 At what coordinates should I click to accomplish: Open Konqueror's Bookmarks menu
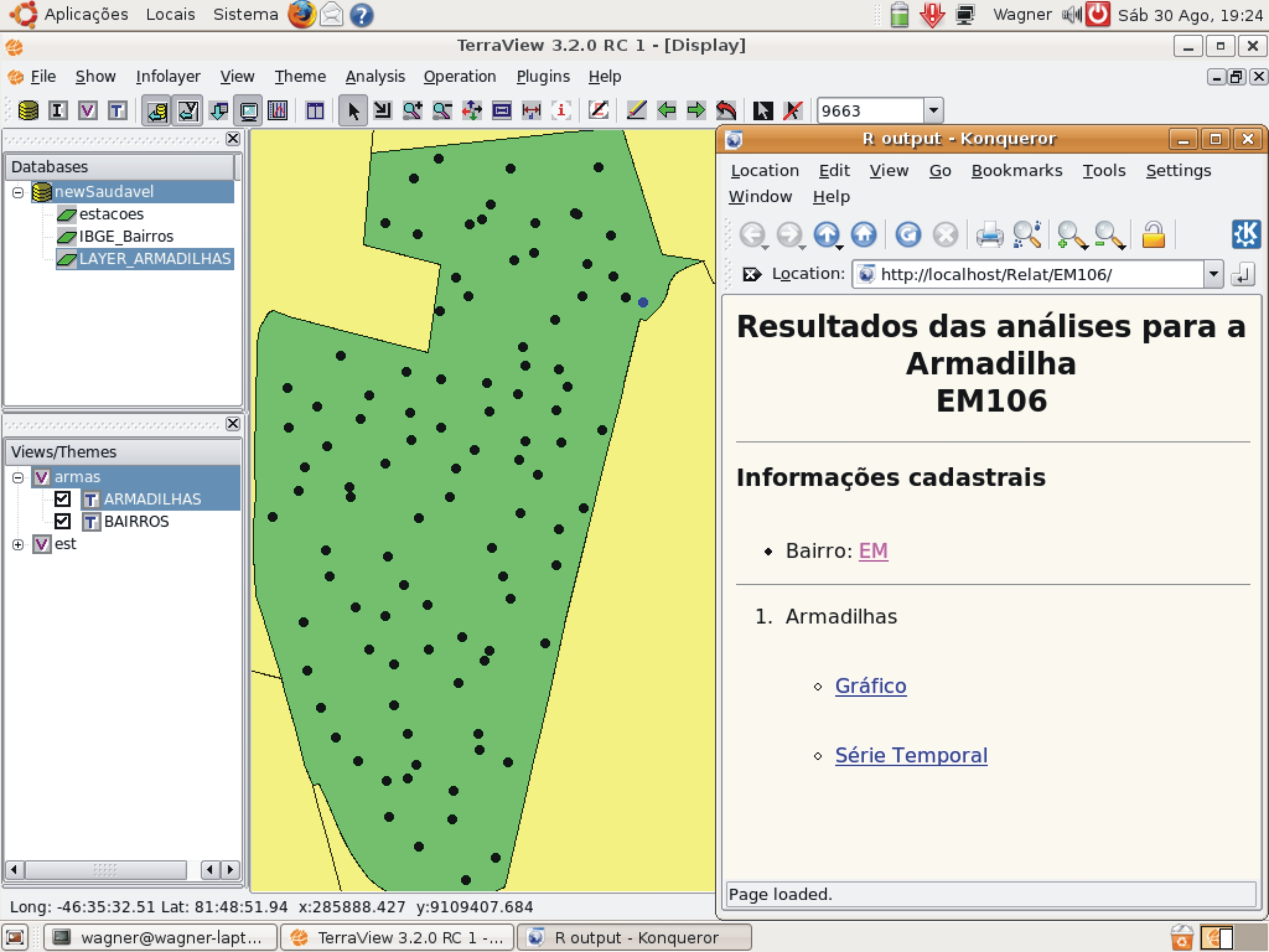[x=1017, y=171]
